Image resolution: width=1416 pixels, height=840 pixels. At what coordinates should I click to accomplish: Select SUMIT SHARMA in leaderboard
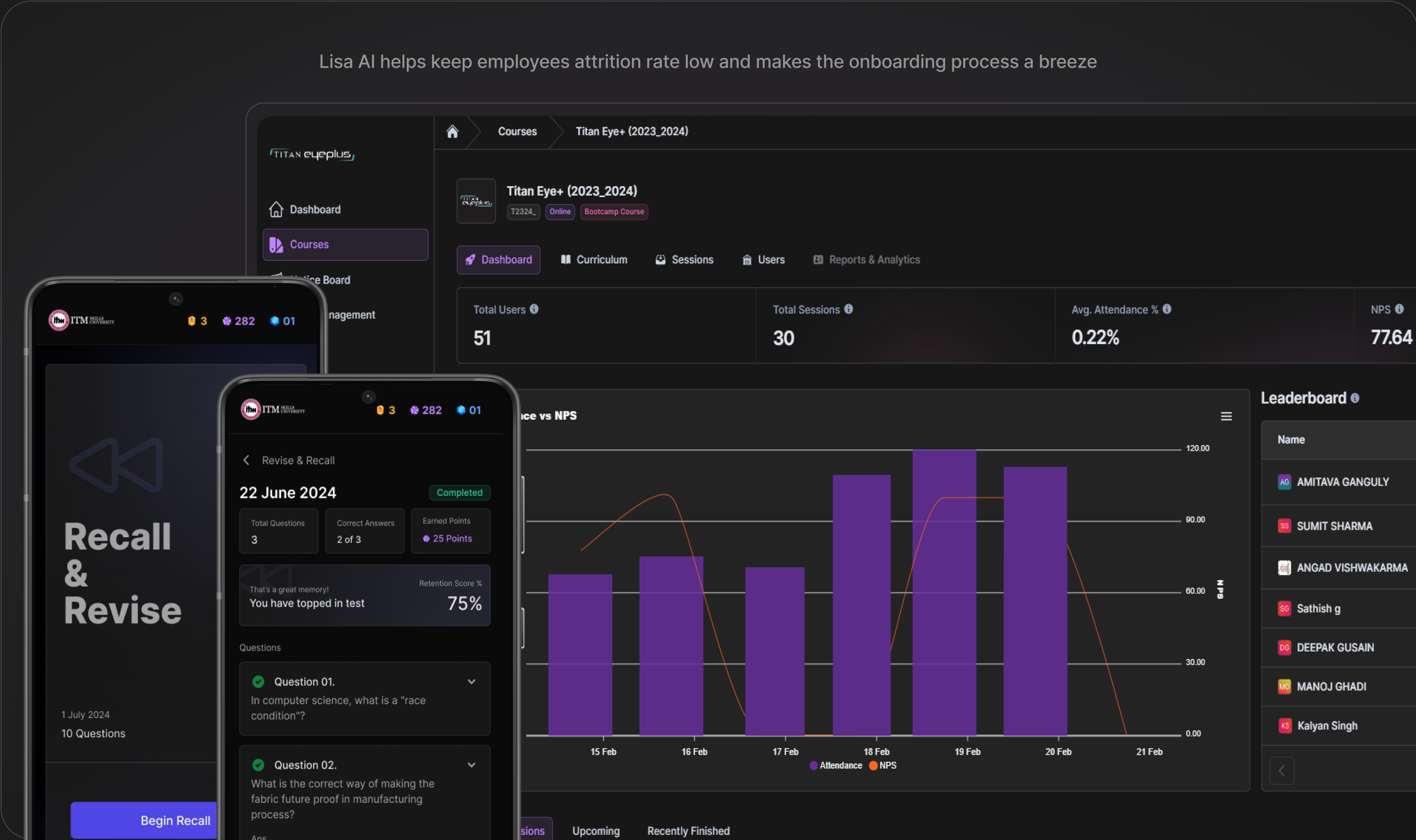[1338, 526]
